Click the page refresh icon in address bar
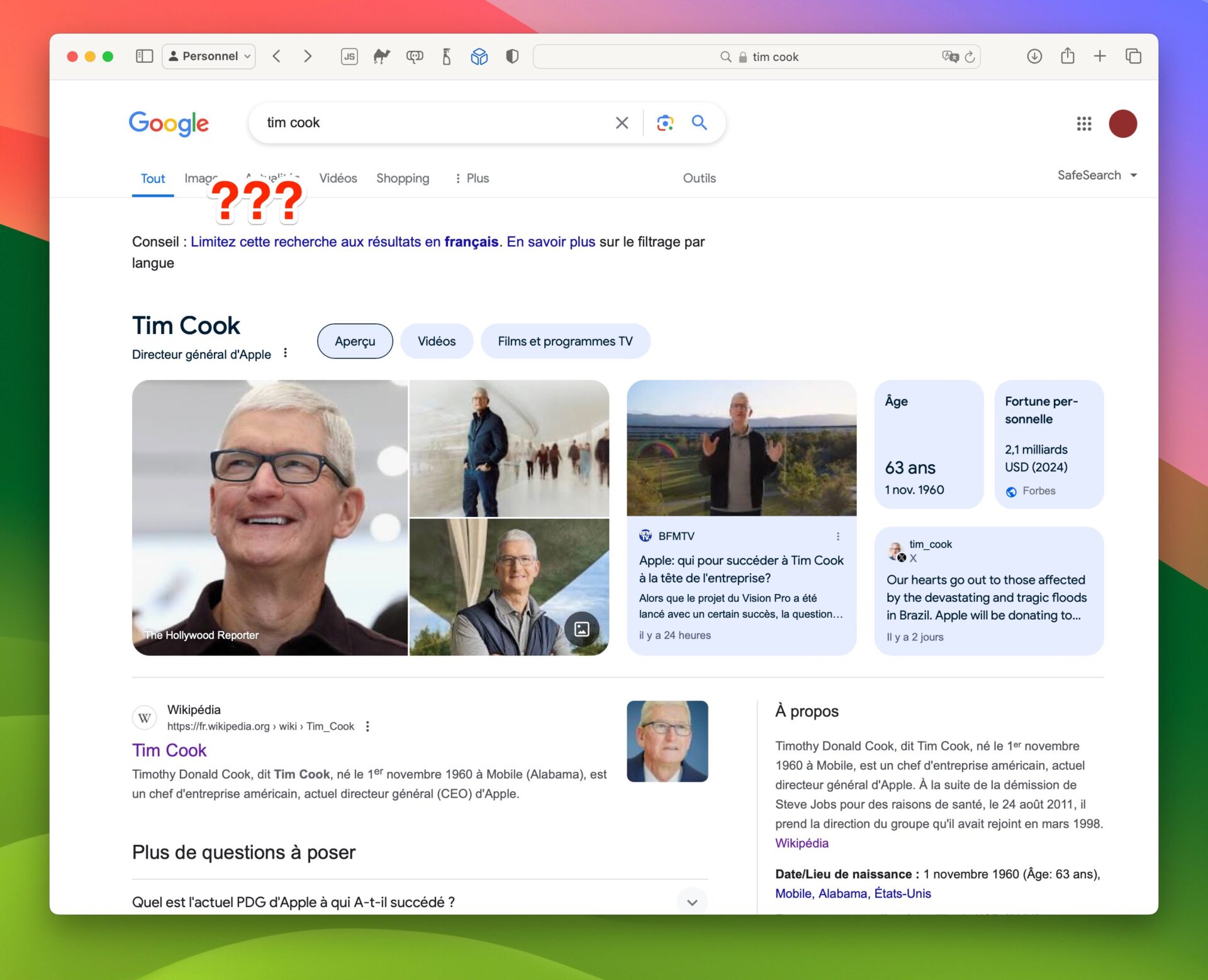This screenshot has width=1208, height=980. (x=969, y=56)
